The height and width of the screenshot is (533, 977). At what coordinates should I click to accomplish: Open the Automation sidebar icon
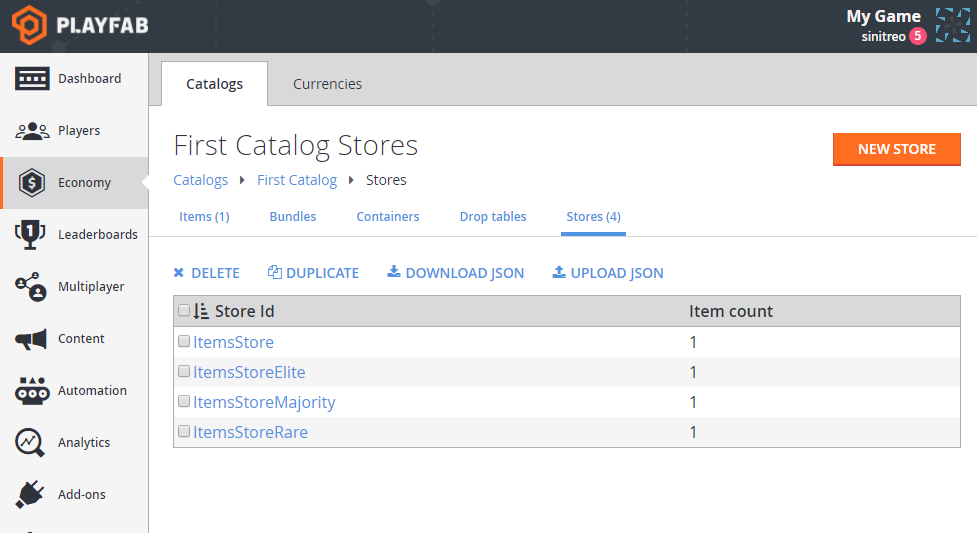tap(32, 391)
